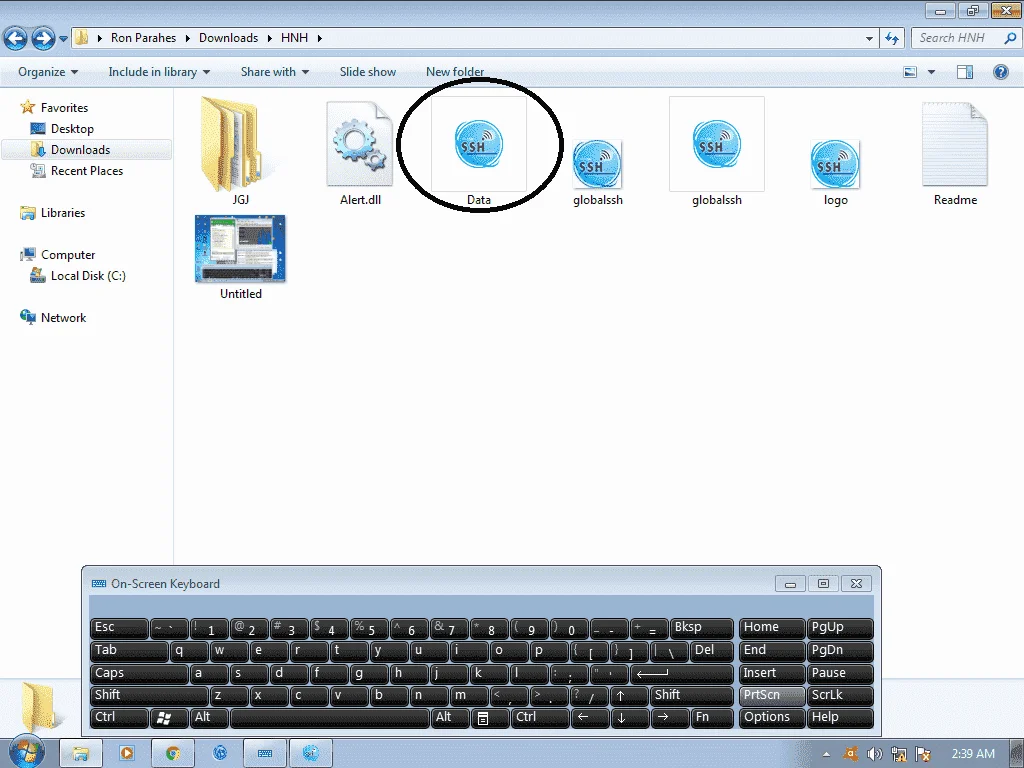Open the JGJ folder icon
Screen dimensions: 1024x768
tap(232, 144)
